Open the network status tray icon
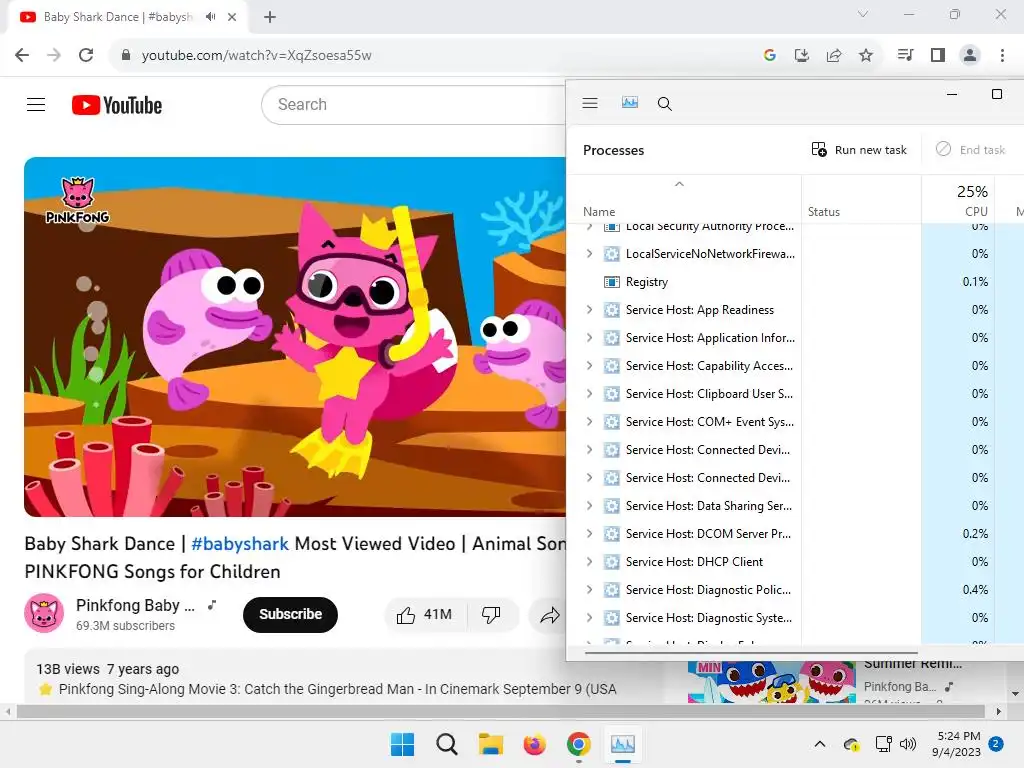The image size is (1024, 768). point(884,744)
